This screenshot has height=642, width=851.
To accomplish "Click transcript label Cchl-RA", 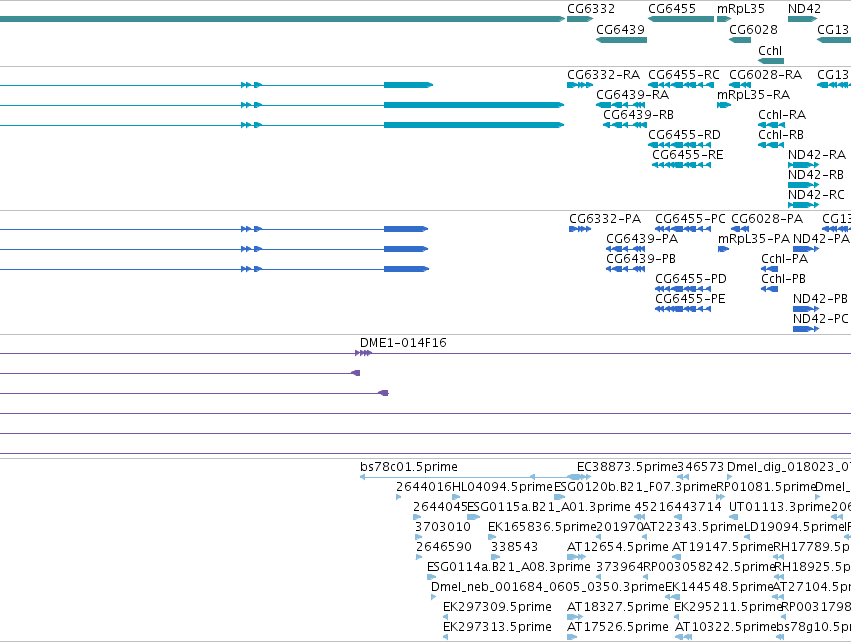I will tap(782, 115).
